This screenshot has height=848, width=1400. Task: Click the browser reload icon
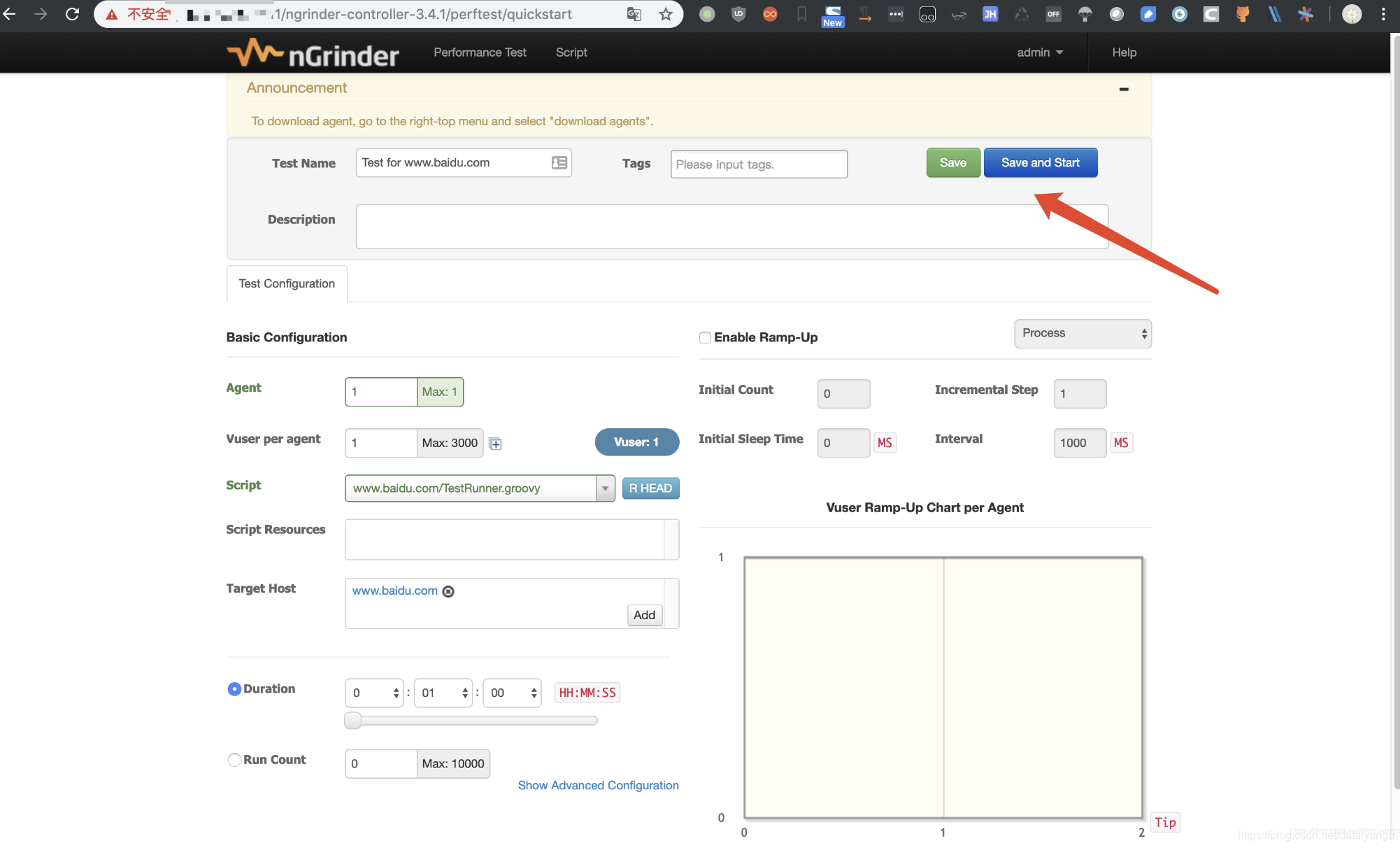[x=72, y=14]
